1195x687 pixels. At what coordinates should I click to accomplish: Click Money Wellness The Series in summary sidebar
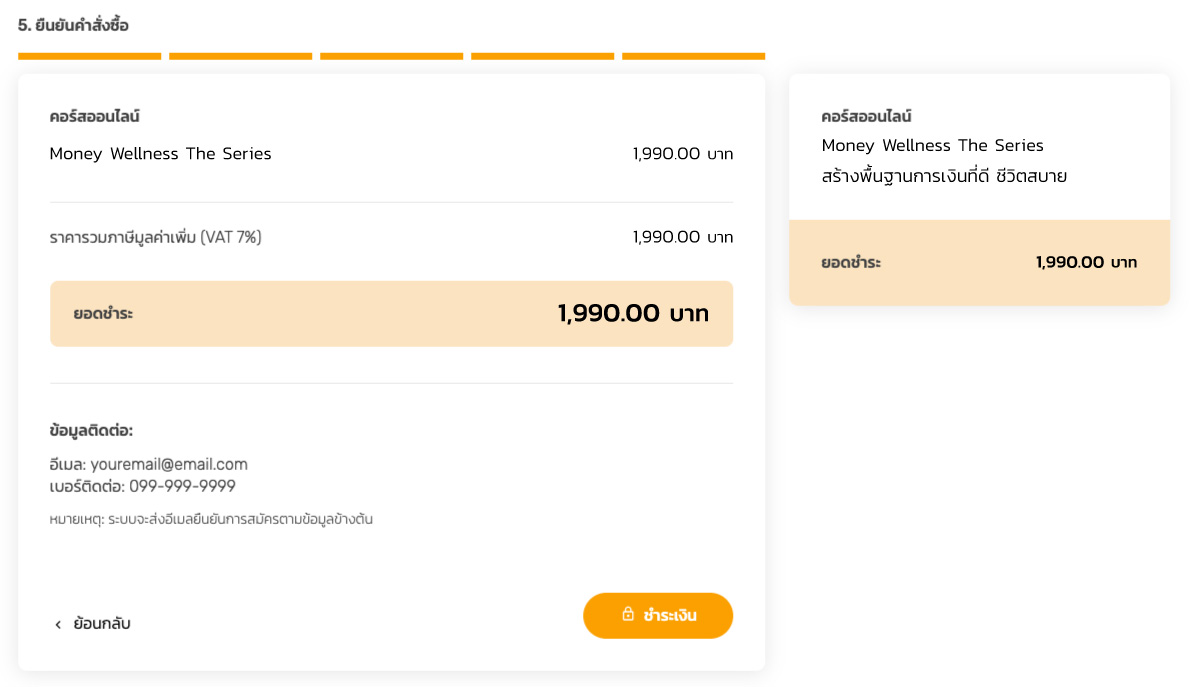pyautogui.click(x=932, y=146)
